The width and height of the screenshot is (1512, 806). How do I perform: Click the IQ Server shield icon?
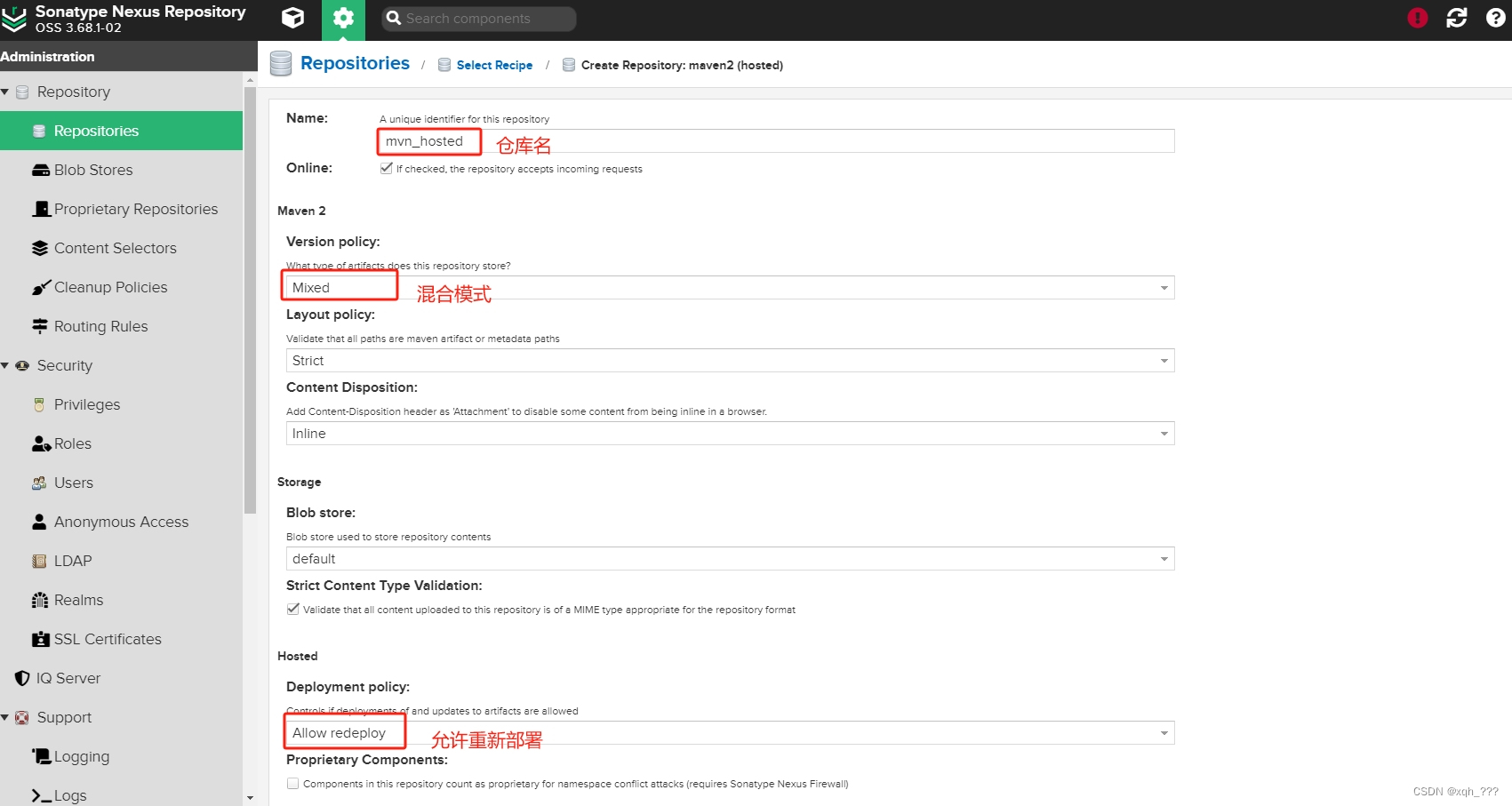tap(22, 678)
